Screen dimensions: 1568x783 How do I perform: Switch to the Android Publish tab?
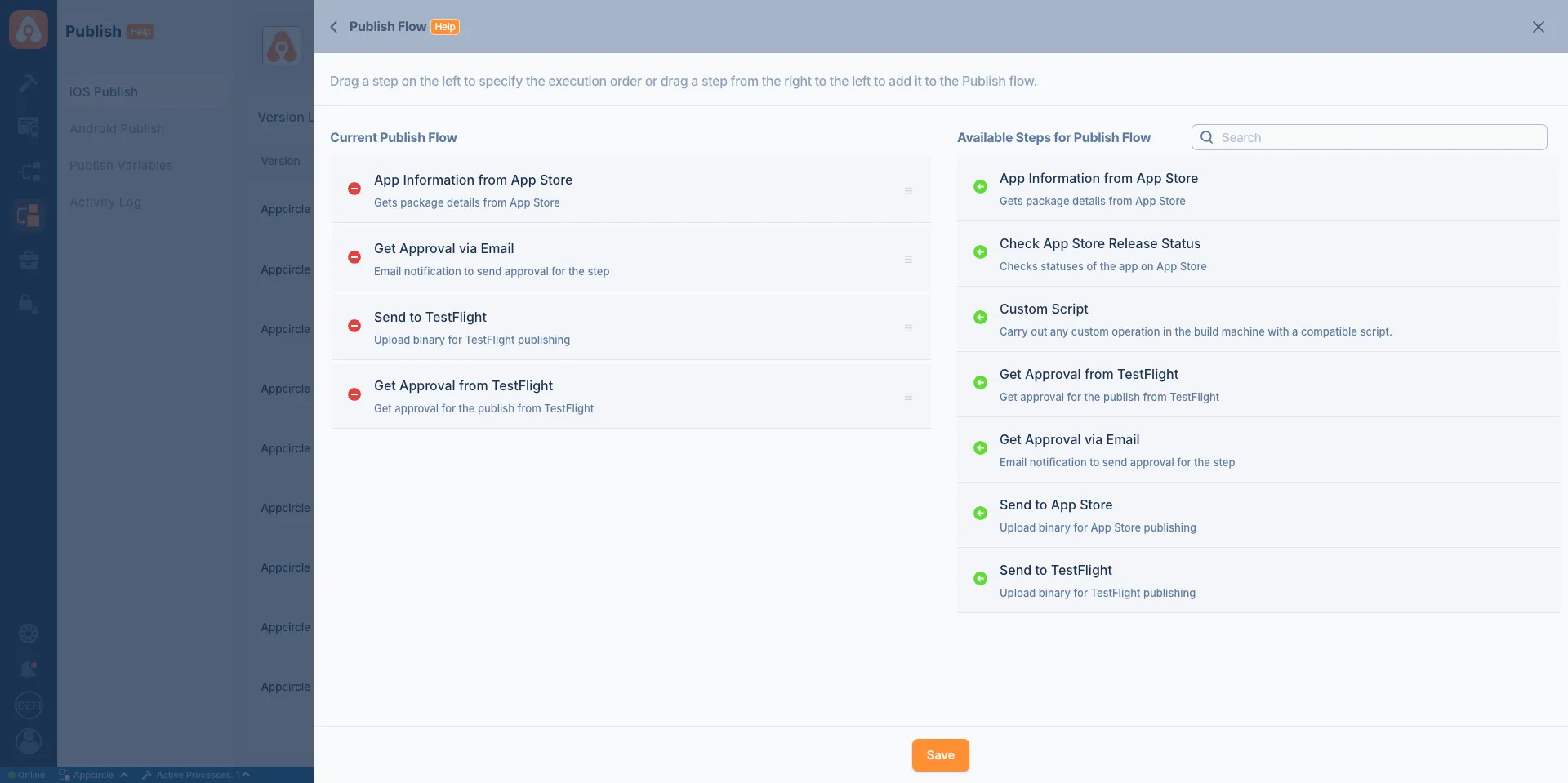(117, 128)
